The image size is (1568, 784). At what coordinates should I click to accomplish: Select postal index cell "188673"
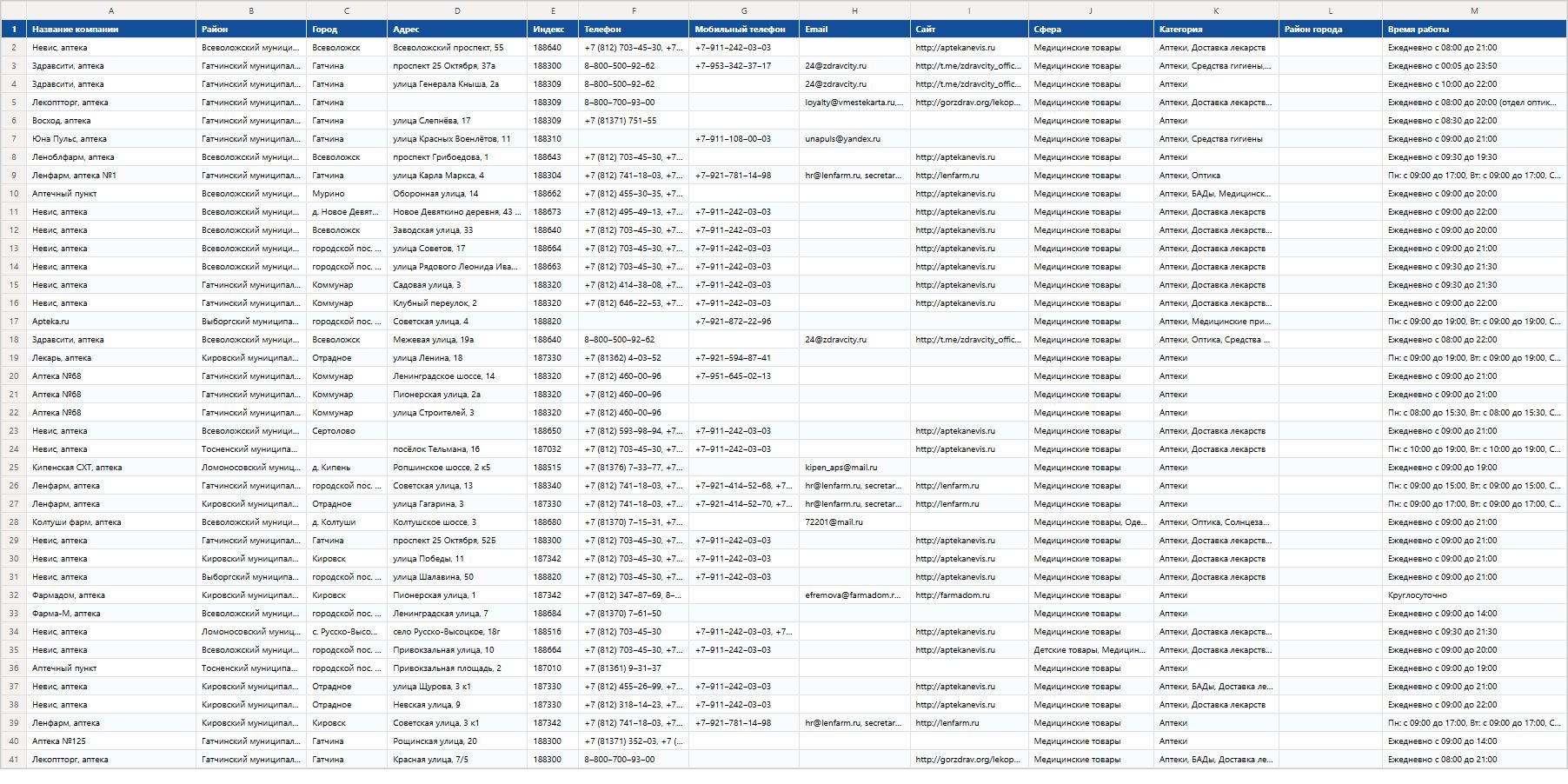pyautogui.click(x=553, y=212)
